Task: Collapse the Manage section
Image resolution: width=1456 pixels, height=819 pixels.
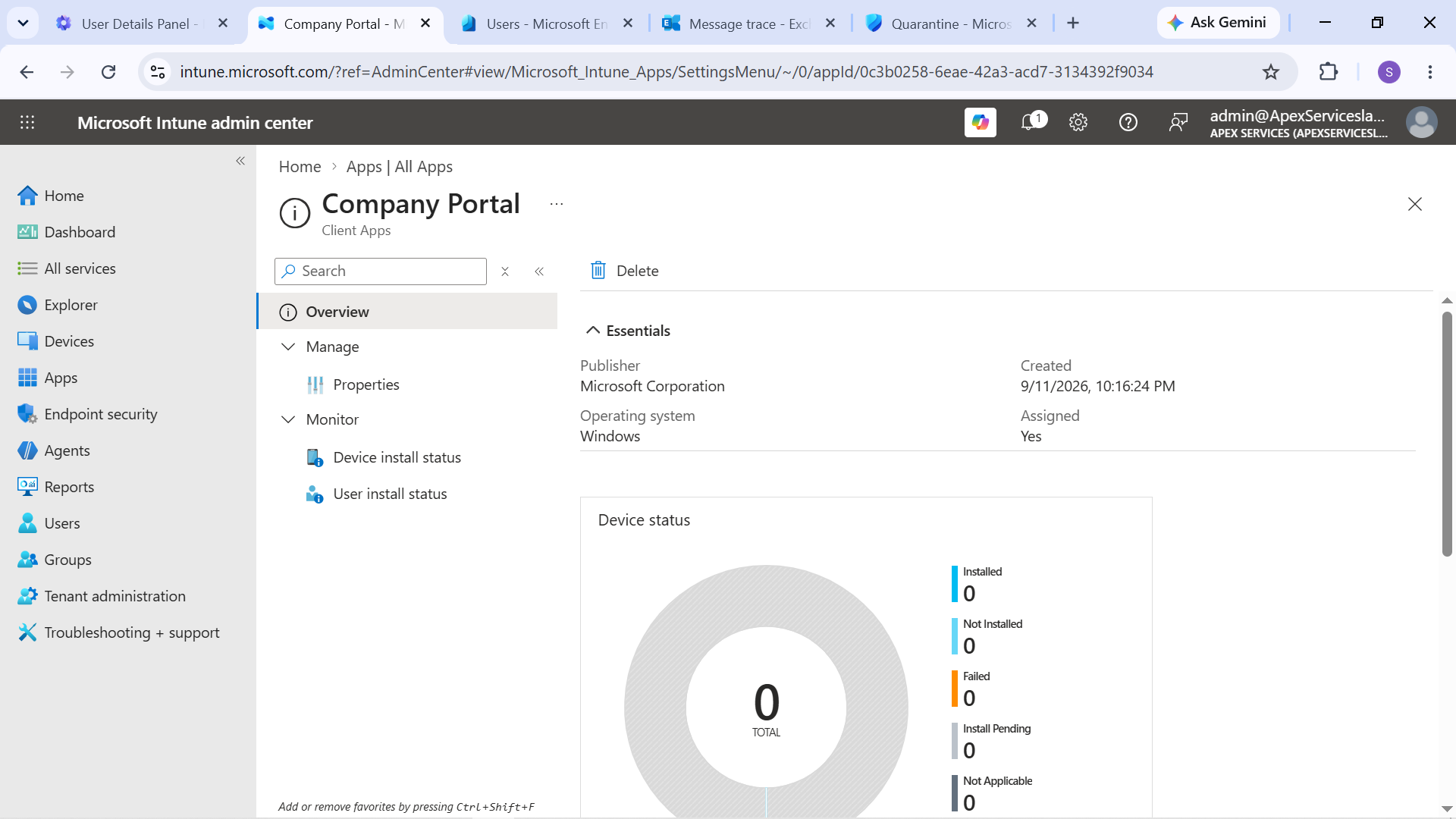Action: (x=288, y=347)
